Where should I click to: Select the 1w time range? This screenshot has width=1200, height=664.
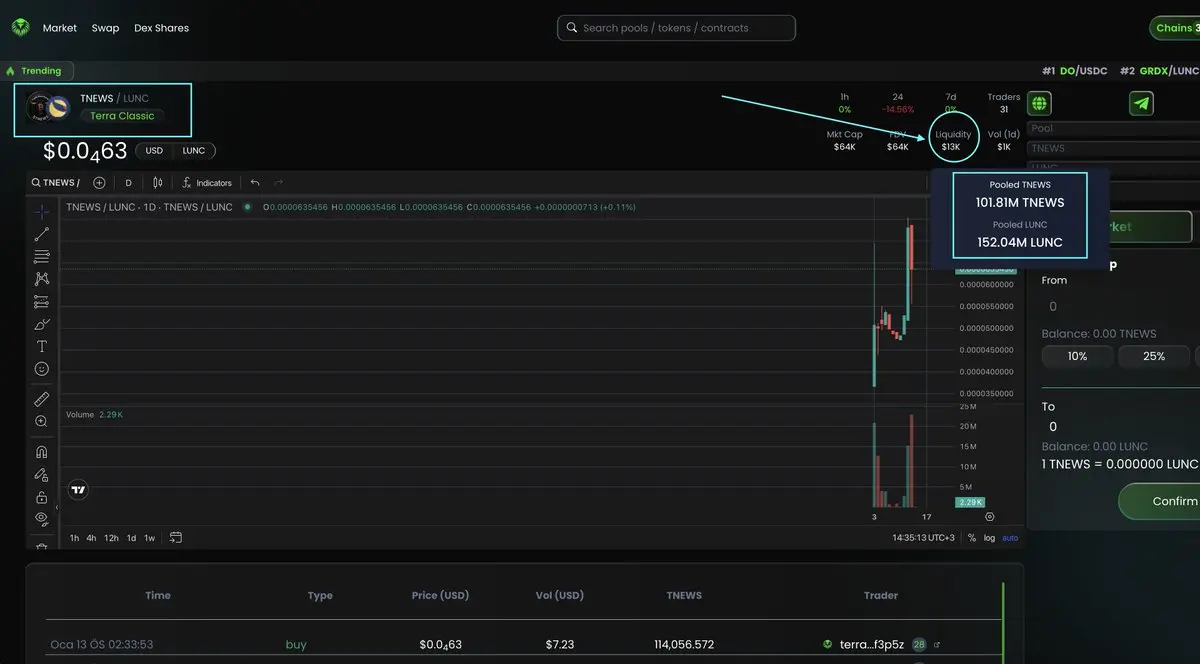(150, 538)
